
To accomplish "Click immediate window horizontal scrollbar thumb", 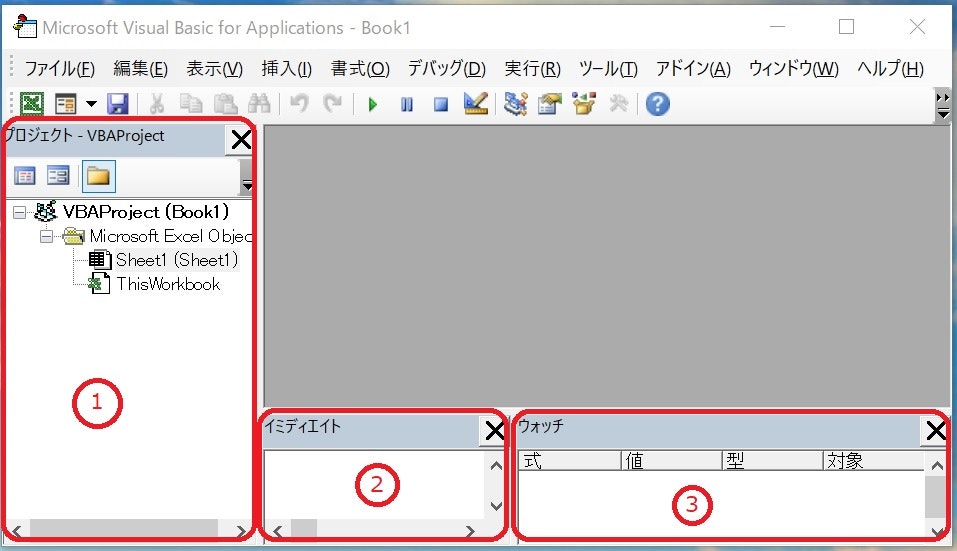I will tap(303, 529).
